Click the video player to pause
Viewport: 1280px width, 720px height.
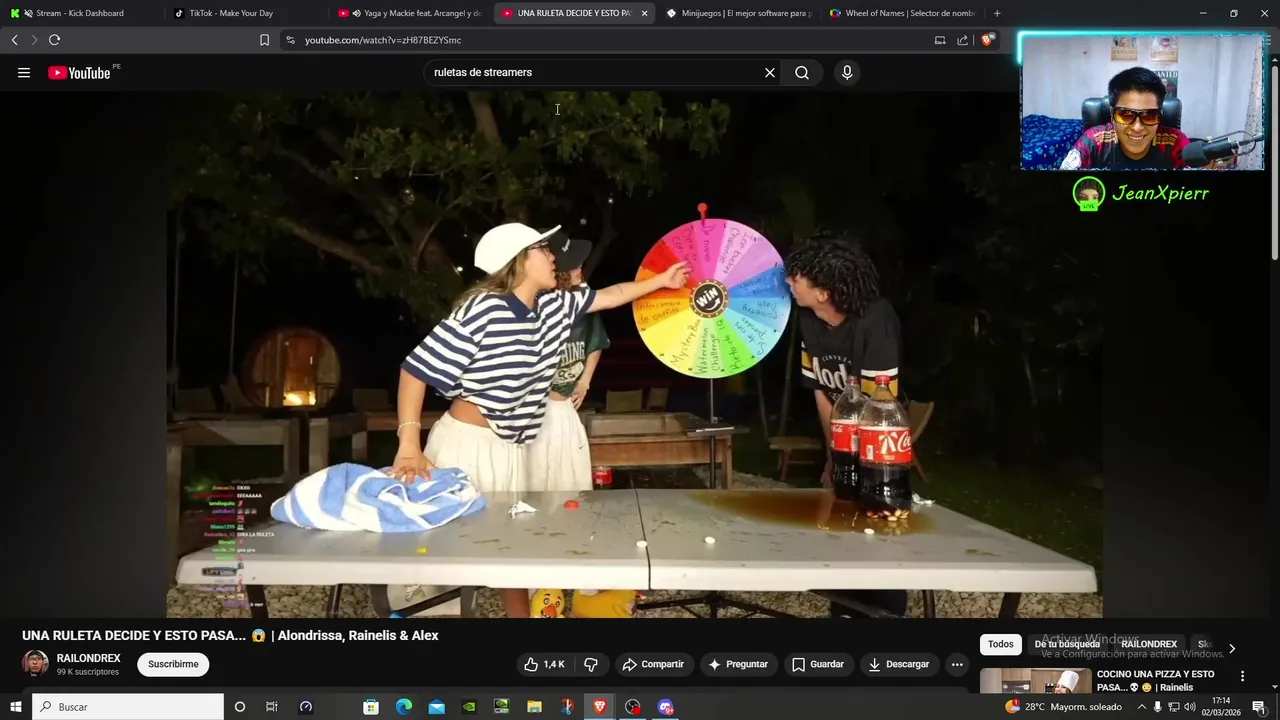635,355
